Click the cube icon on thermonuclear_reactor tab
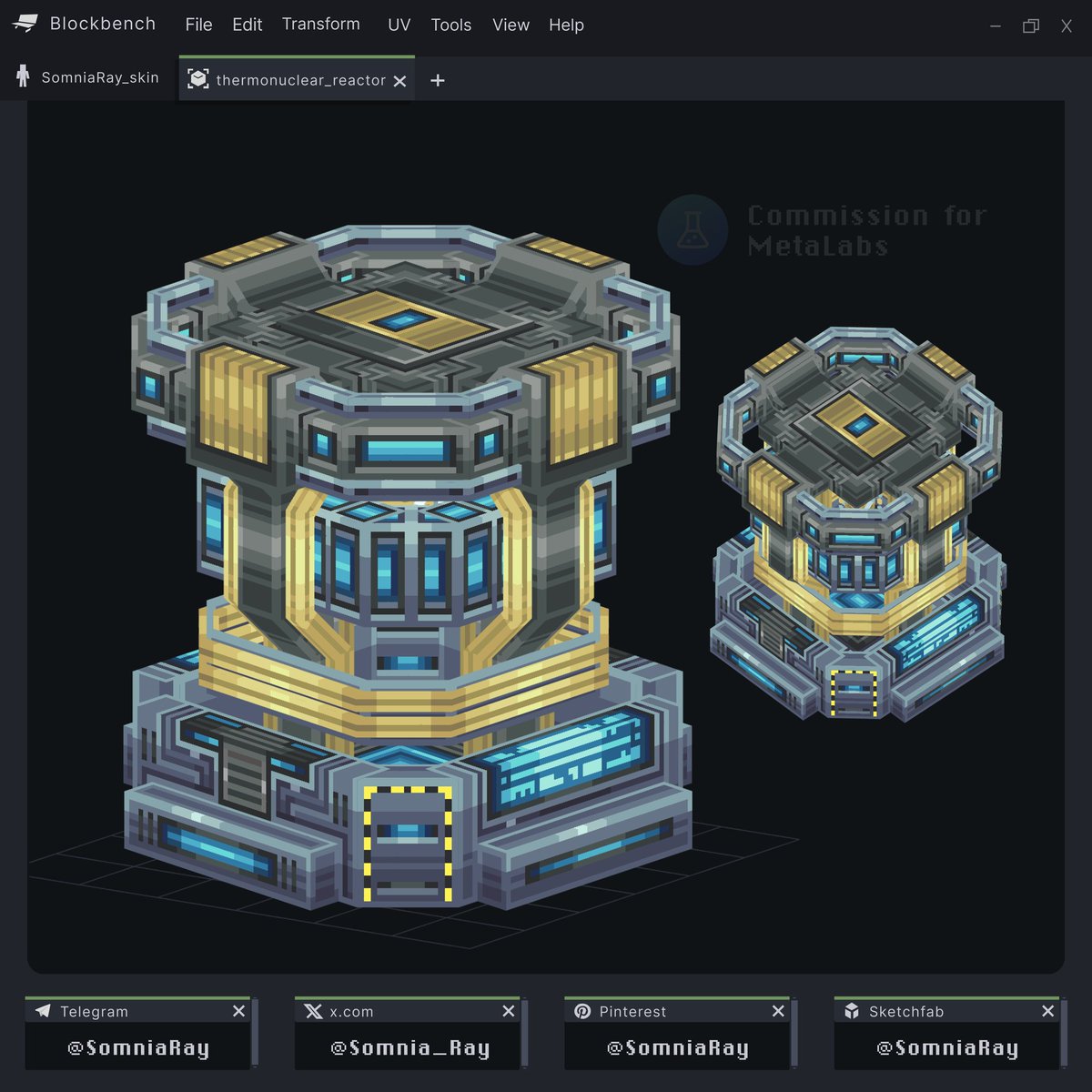Screen dimensions: 1092x1092 197,79
